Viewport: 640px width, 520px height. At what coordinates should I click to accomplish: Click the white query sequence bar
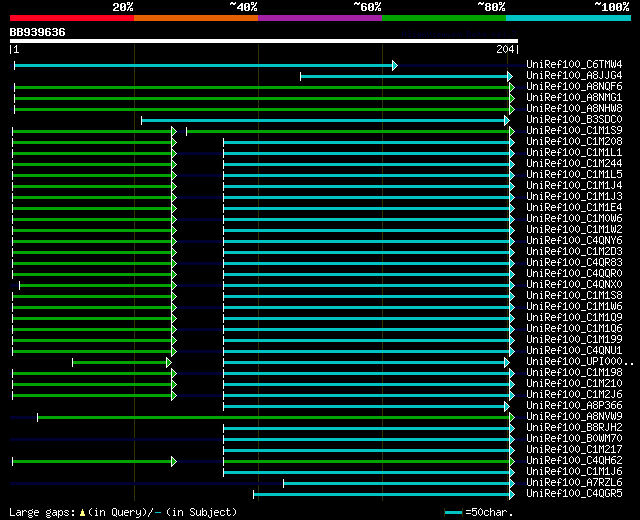coord(264,41)
